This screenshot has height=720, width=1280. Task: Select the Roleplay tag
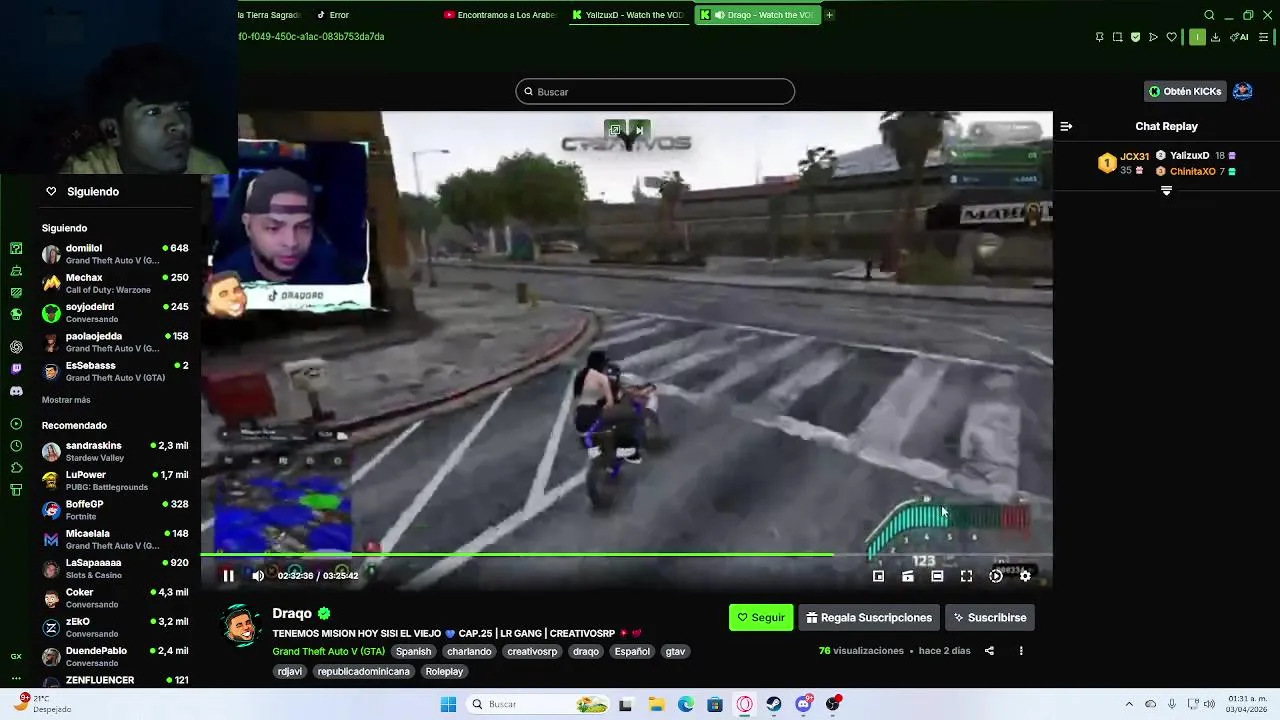pyautogui.click(x=444, y=671)
